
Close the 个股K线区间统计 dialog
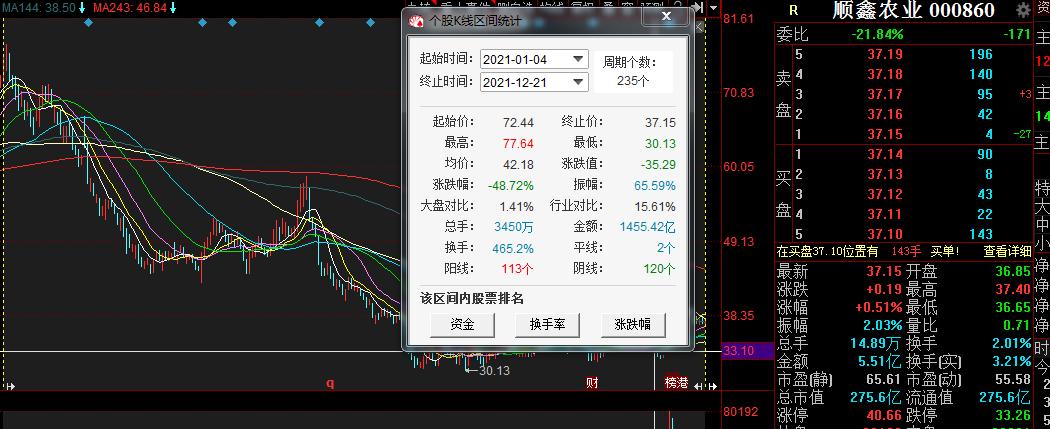click(666, 15)
